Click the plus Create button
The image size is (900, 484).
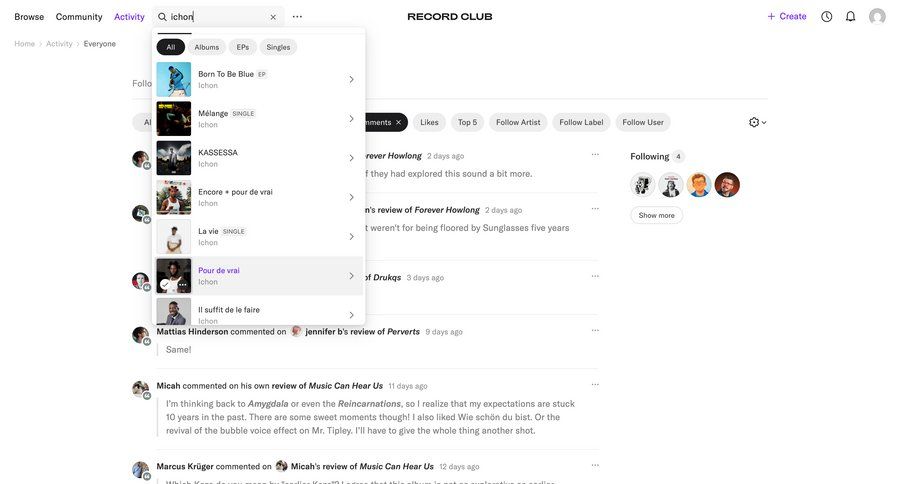[787, 17]
